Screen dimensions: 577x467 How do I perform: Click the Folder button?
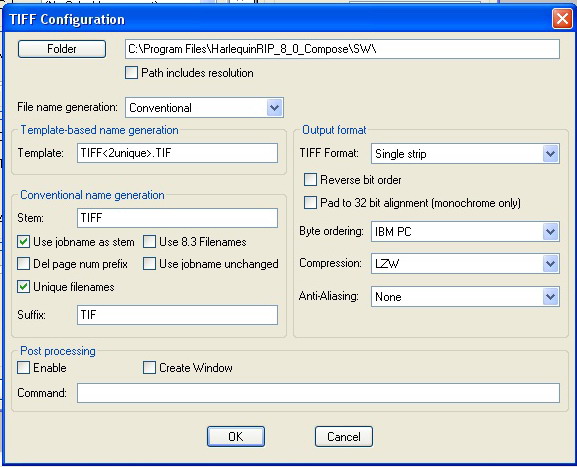(62, 49)
